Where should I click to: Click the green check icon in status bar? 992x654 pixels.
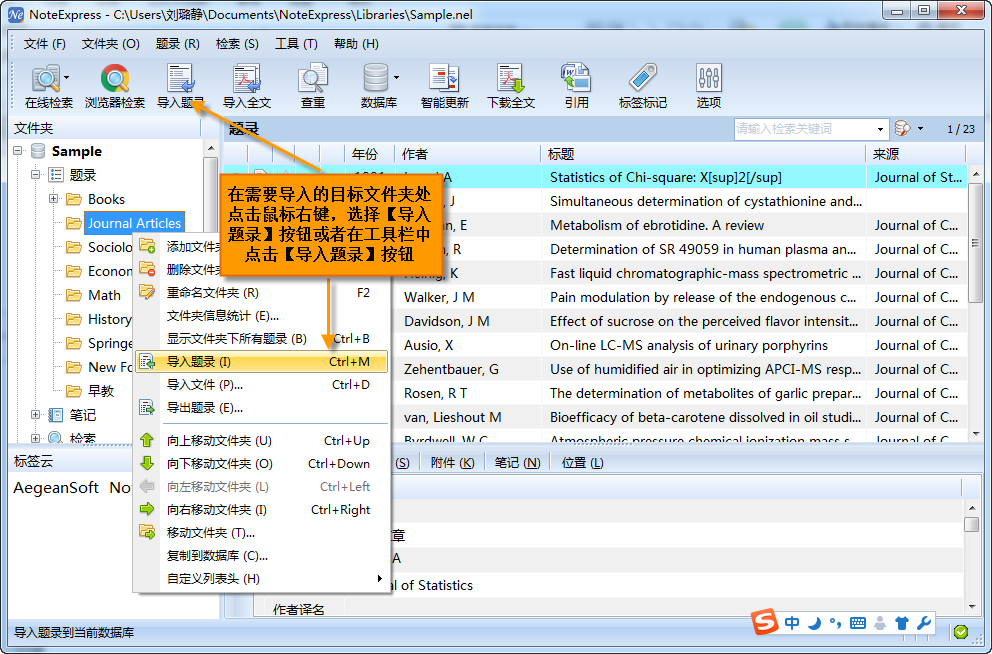click(961, 631)
